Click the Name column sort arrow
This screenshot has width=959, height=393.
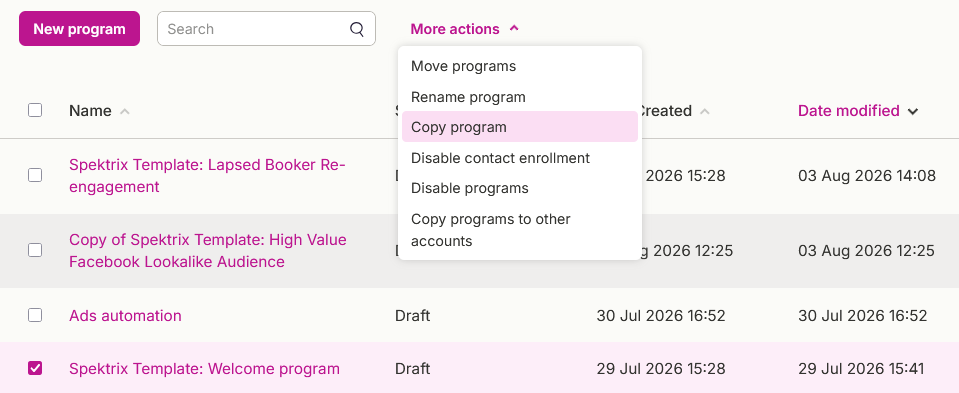125,111
